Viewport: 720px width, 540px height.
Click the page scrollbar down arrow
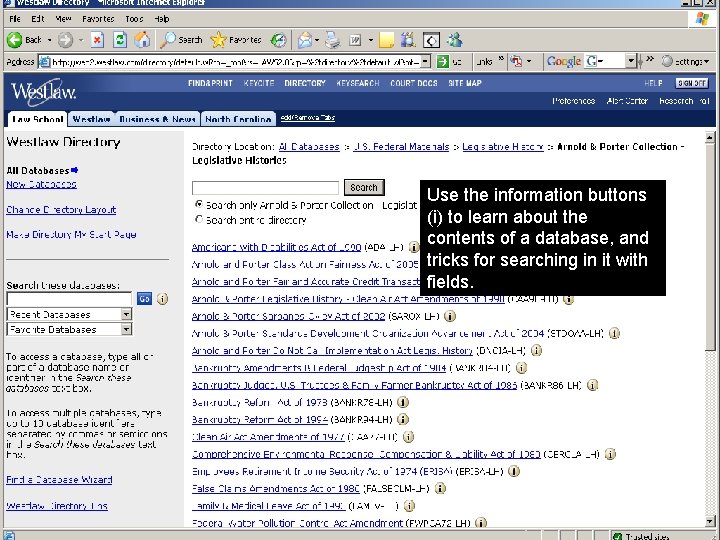(x=709, y=521)
